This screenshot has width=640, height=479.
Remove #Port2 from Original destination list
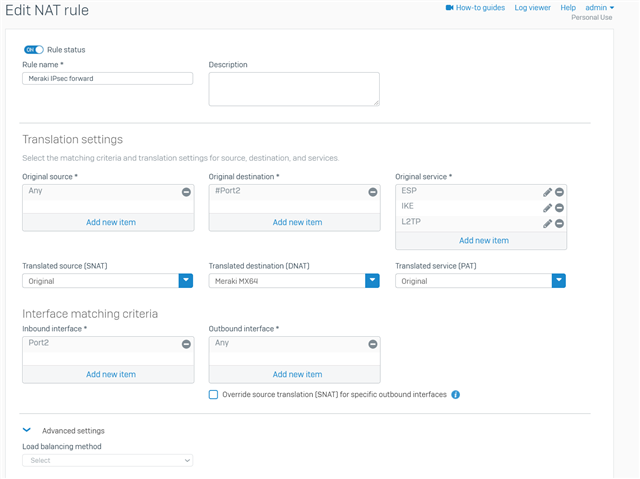pos(373,192)
